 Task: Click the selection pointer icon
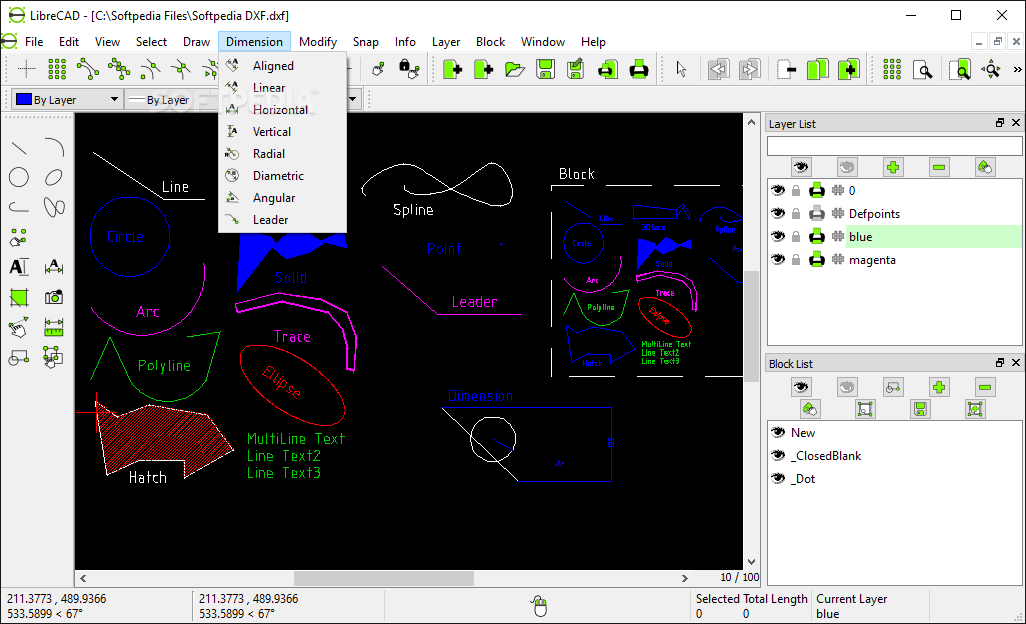tap(681, 69)
